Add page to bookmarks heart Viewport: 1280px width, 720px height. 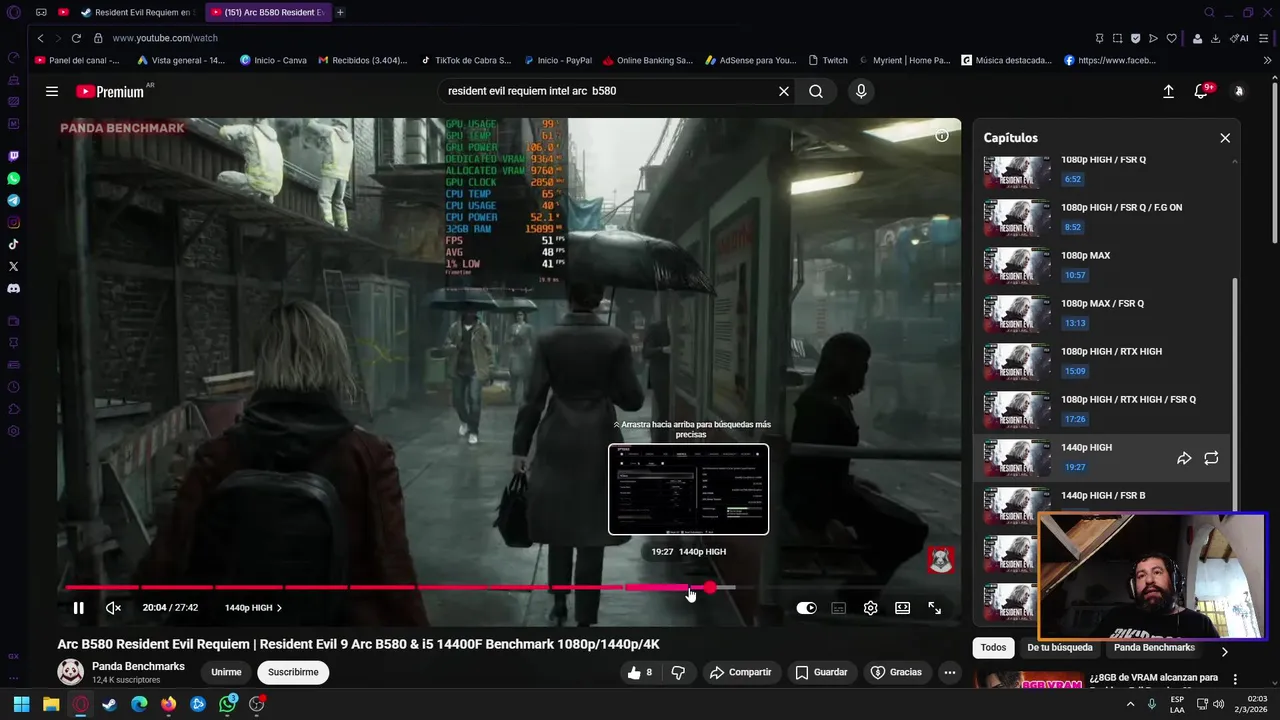(1171, 38)
